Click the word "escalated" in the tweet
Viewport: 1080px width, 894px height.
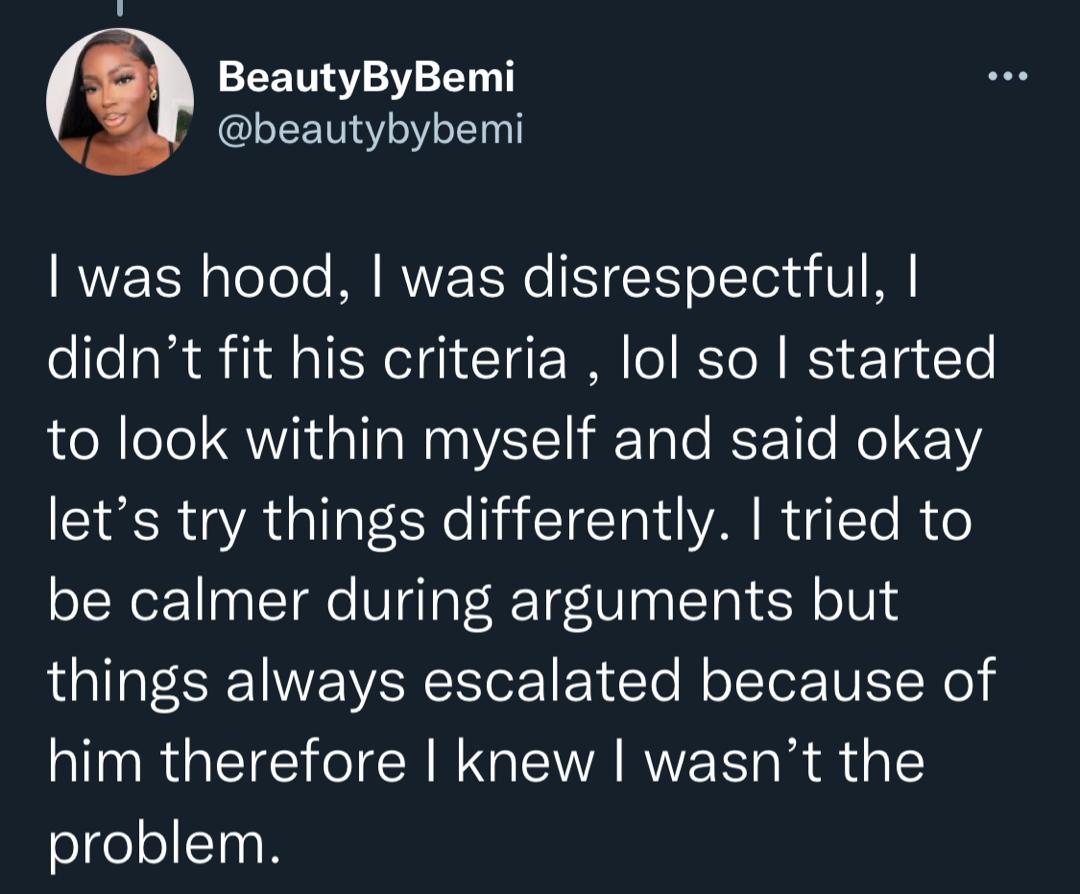click(x=581, y=681)
